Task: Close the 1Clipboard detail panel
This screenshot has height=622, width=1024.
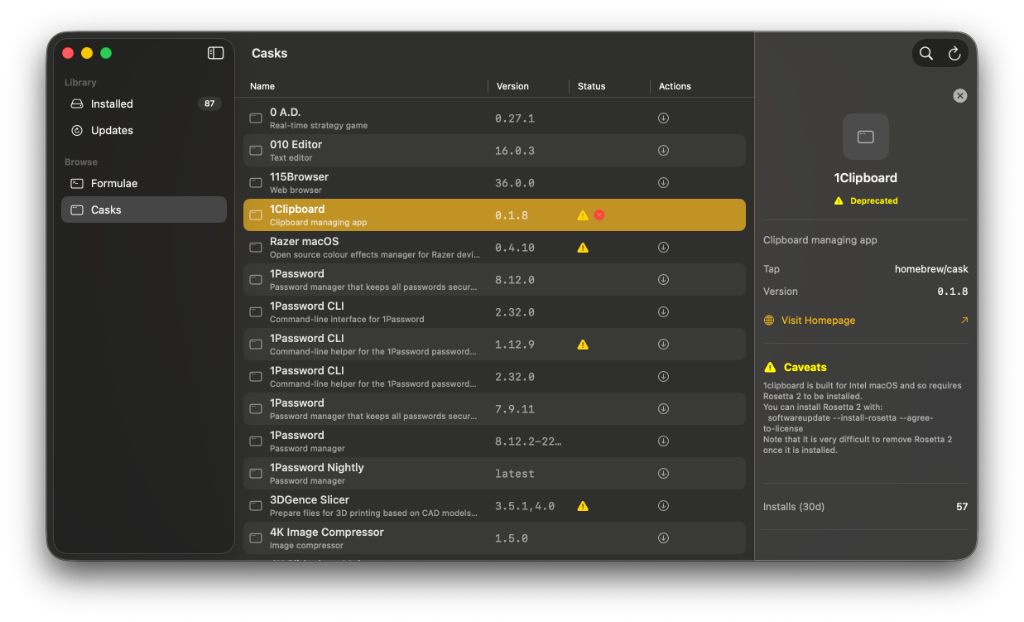Action: click(x=959, y=96)
